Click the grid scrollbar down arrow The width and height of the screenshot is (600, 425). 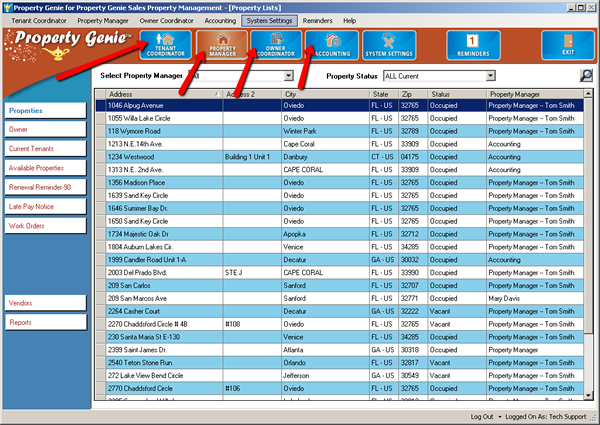coord(588,395)
